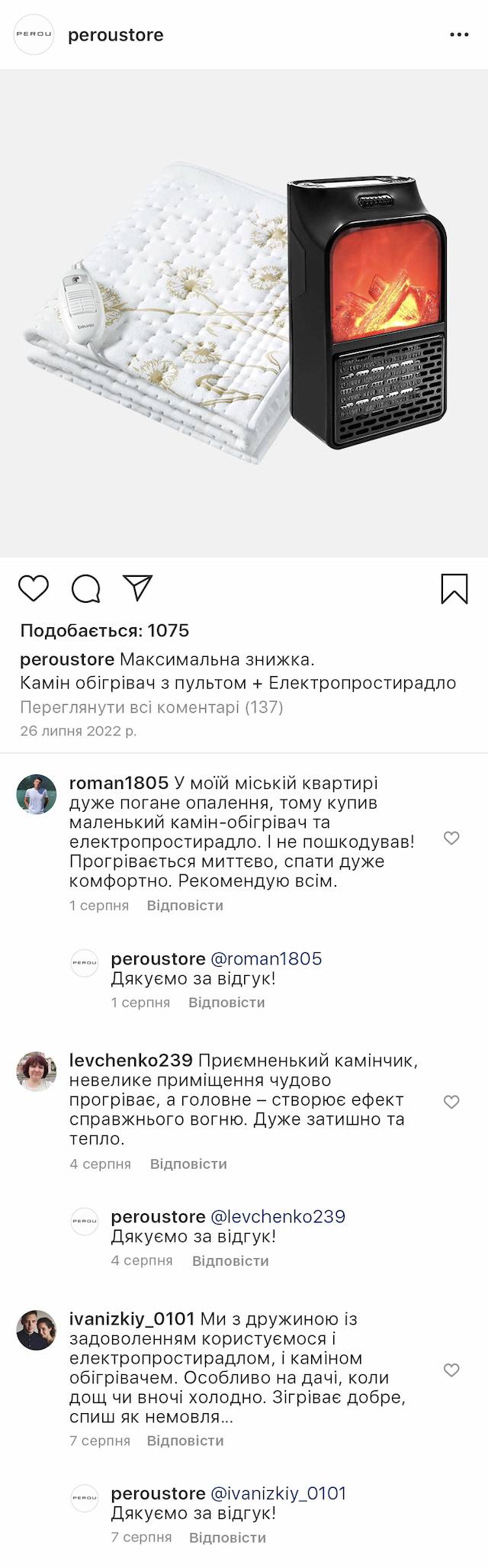The height and width of the screenshot is (1568, 488).
Task: Open comments via the speech bubble icon
Action: [x=85, y=588]
